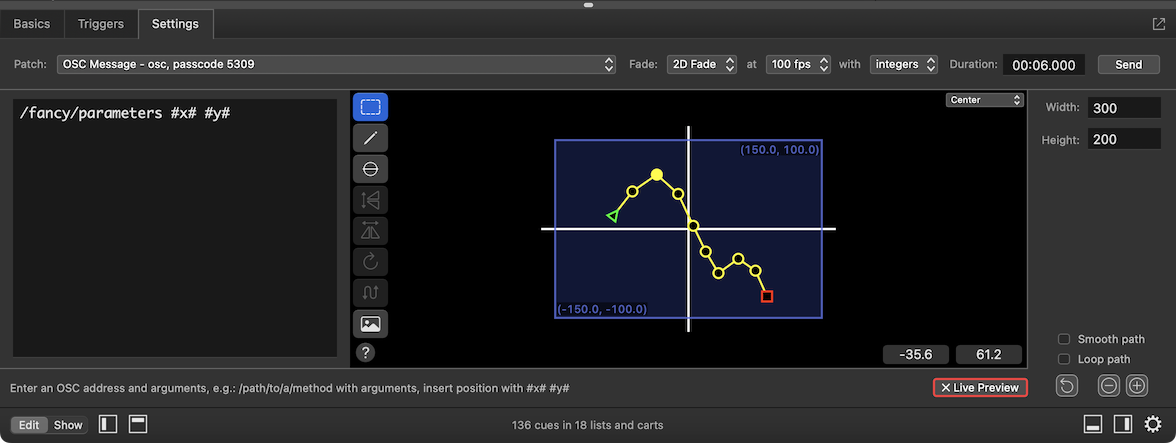Select the filled yellow path point

click(656, 175)
